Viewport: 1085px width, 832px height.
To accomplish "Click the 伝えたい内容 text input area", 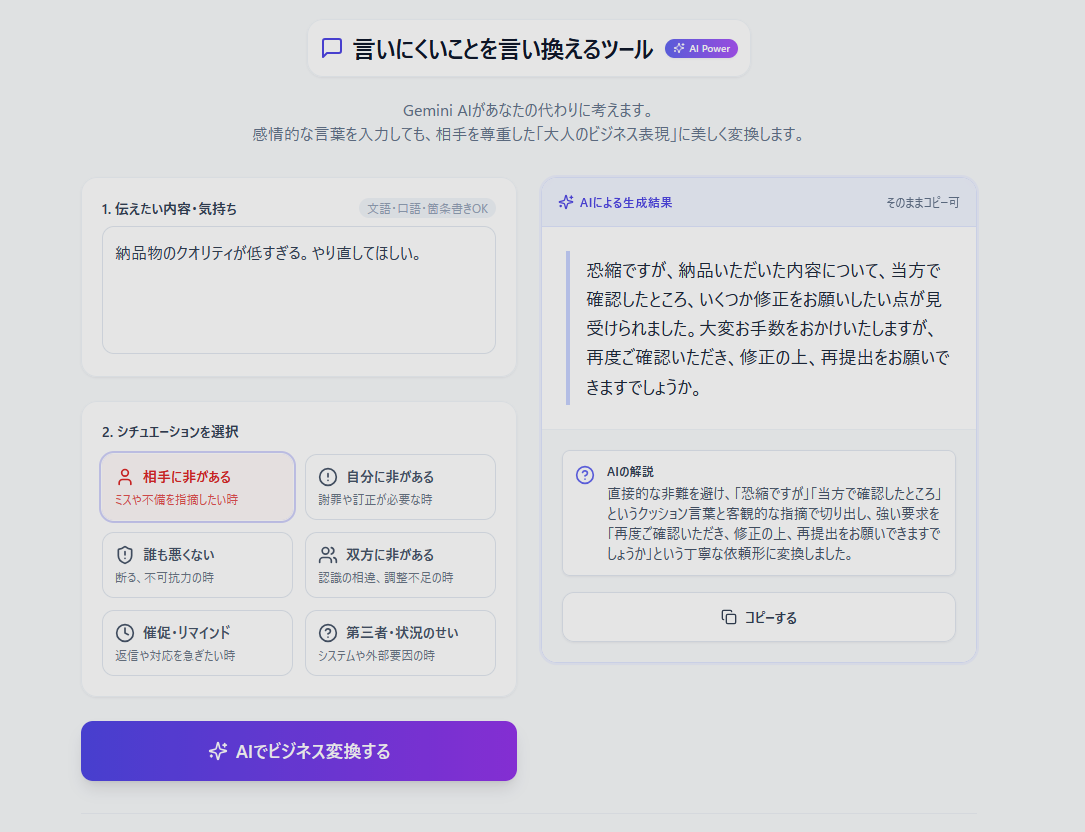I will pyautogui.click(x=298, y=290).
